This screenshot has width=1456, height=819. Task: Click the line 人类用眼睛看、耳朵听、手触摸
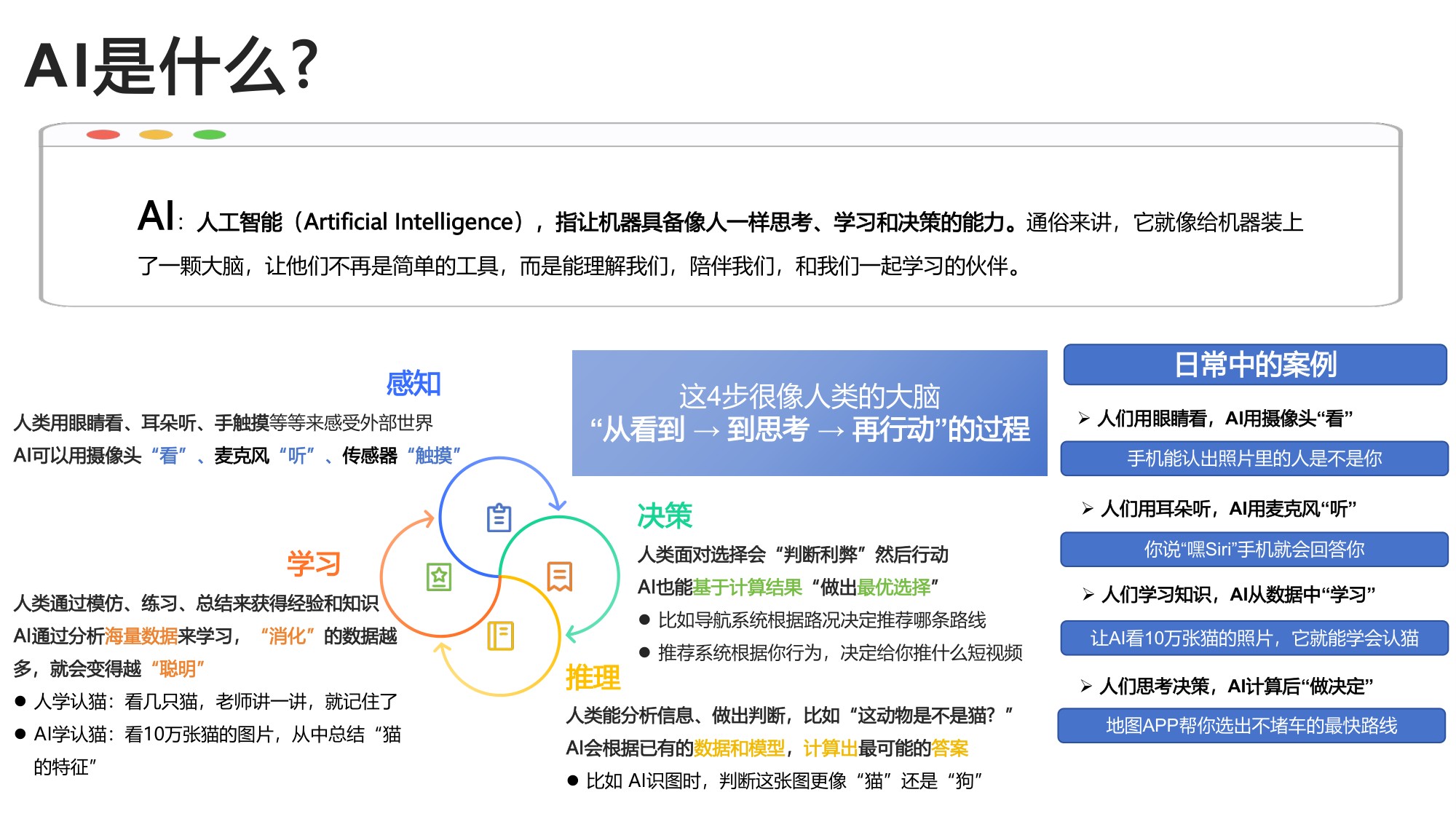click(223, 422)
